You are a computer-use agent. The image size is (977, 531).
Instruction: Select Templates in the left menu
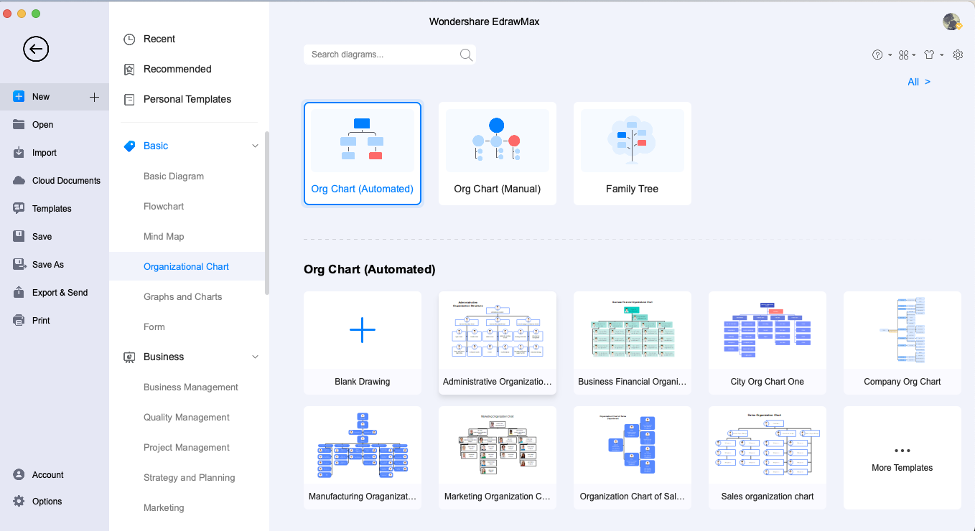click(52, 208)
